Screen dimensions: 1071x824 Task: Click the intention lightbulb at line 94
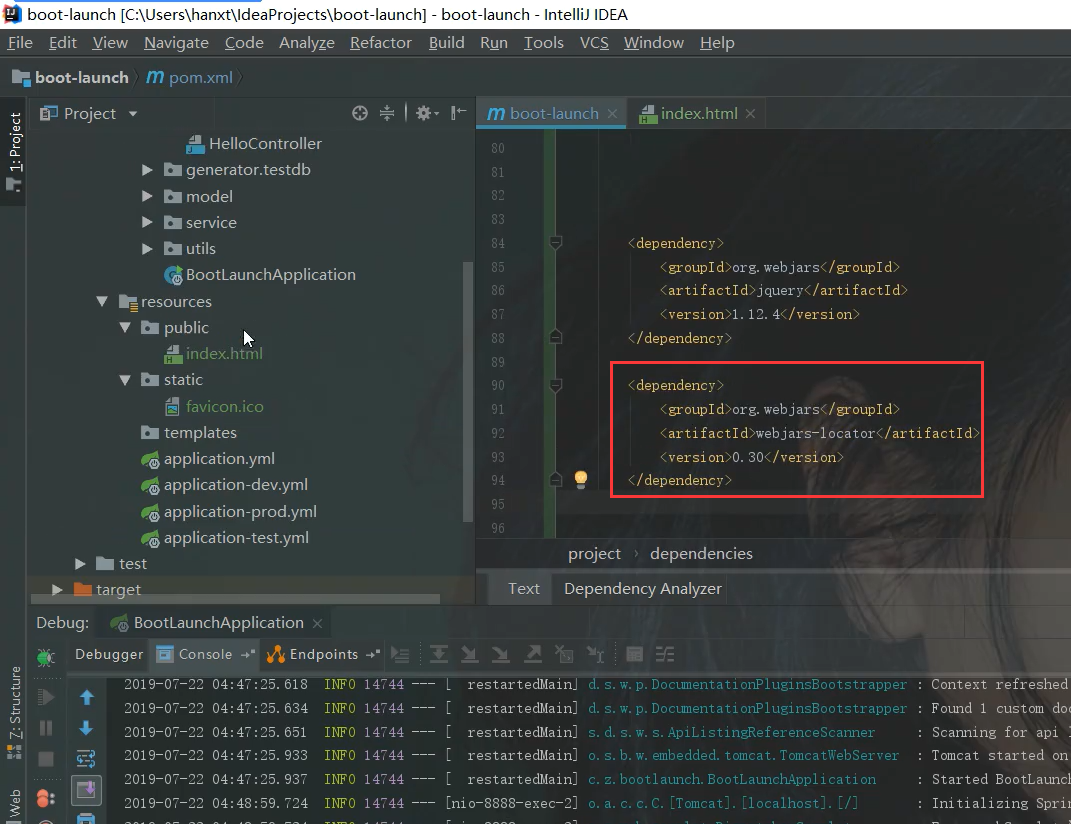coord(581,479)
